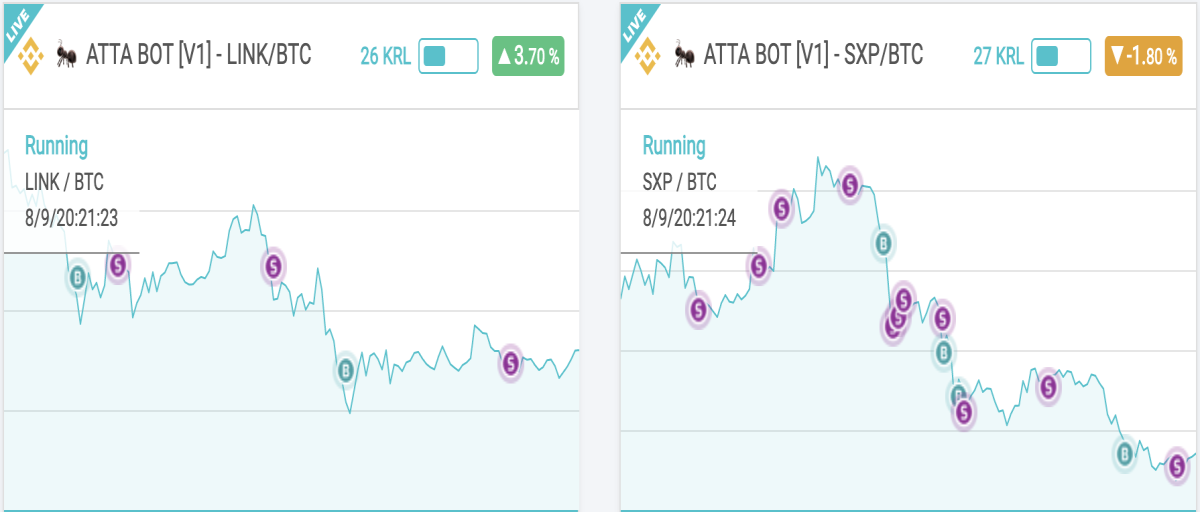Select the lowest buy marker on the LINK/BTC chart
Viewport: 1200px width, 512px height.
(346, 371)
